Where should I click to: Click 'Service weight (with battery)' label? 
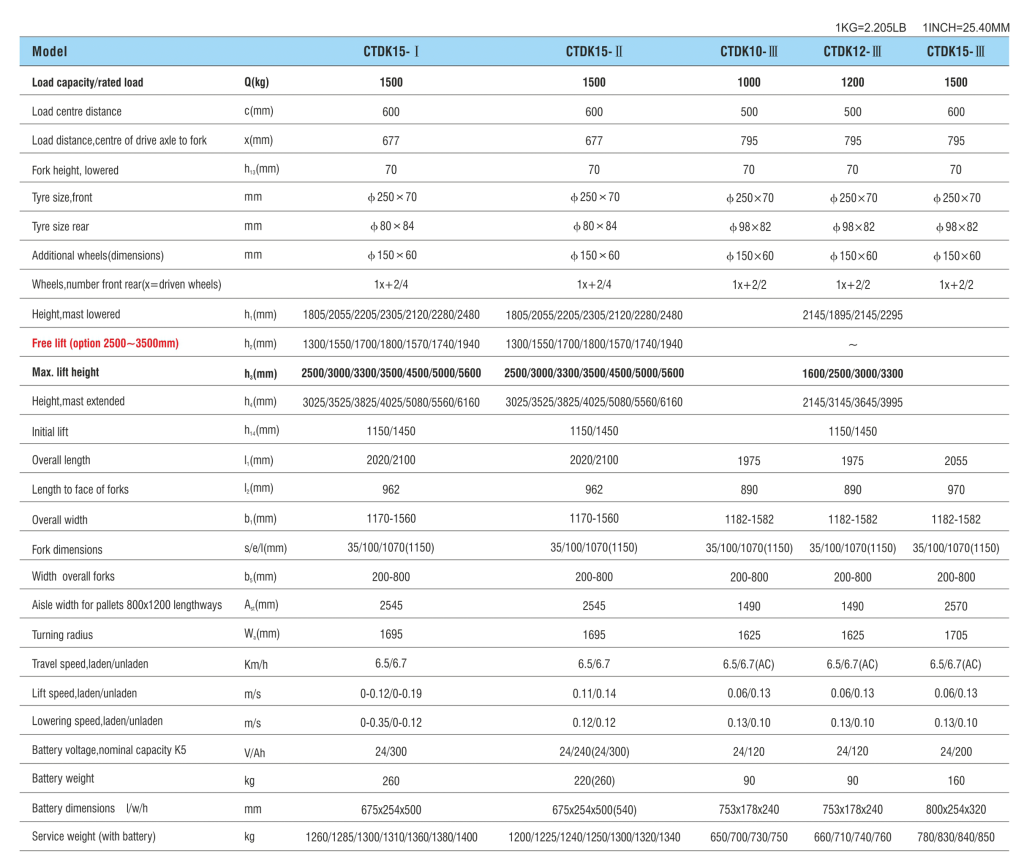click(x=94, y=836)
